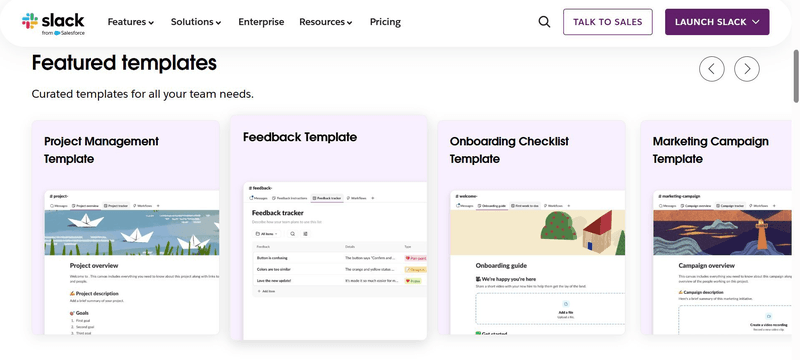Image resolution: width=800 pixels, height=360 pixels.
Task: Go to next featured templates arrow
Action: click(747, 69)
